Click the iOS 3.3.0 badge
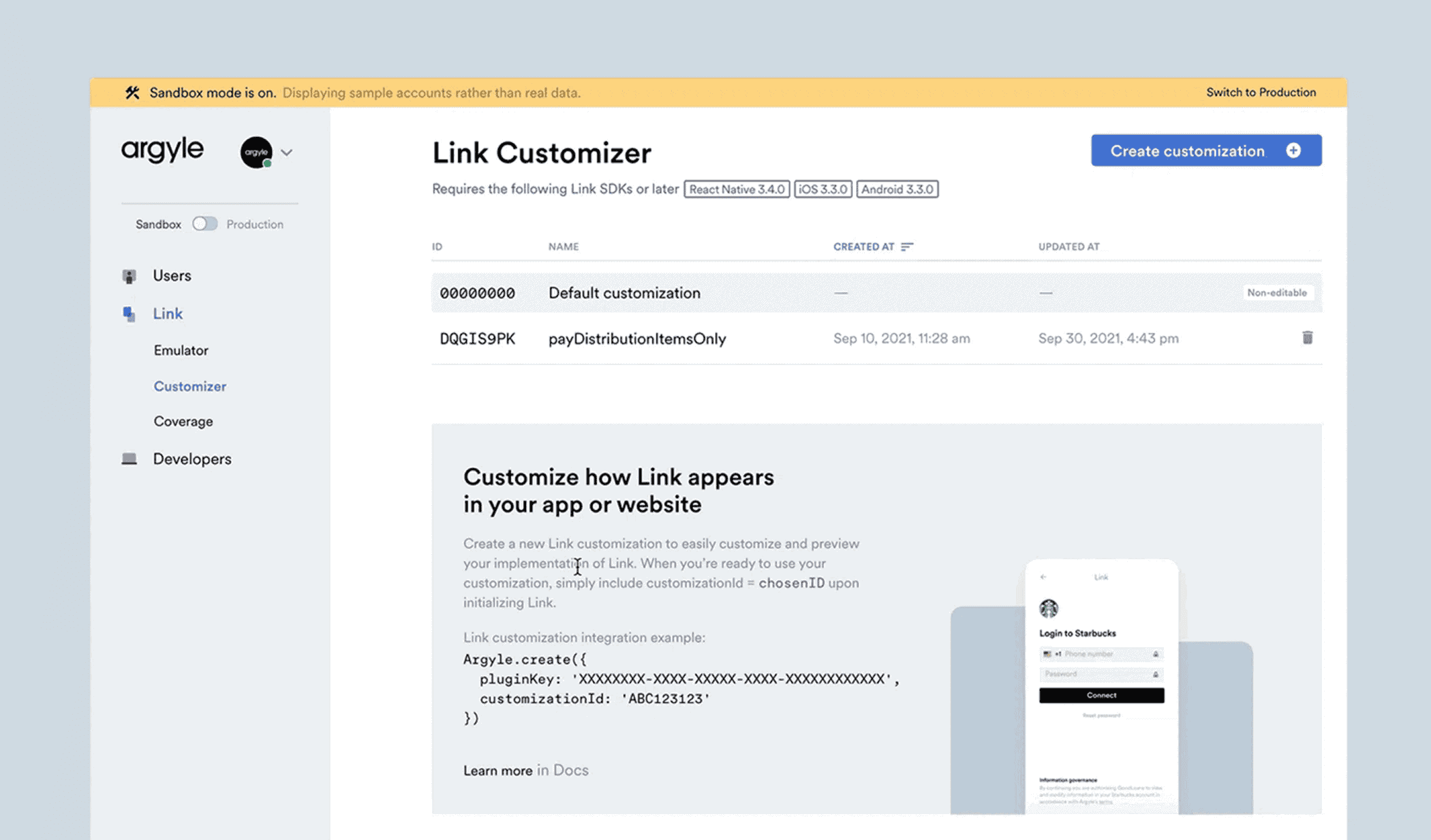The height and width of the screenshot is (840, 1431). (822, 189)
